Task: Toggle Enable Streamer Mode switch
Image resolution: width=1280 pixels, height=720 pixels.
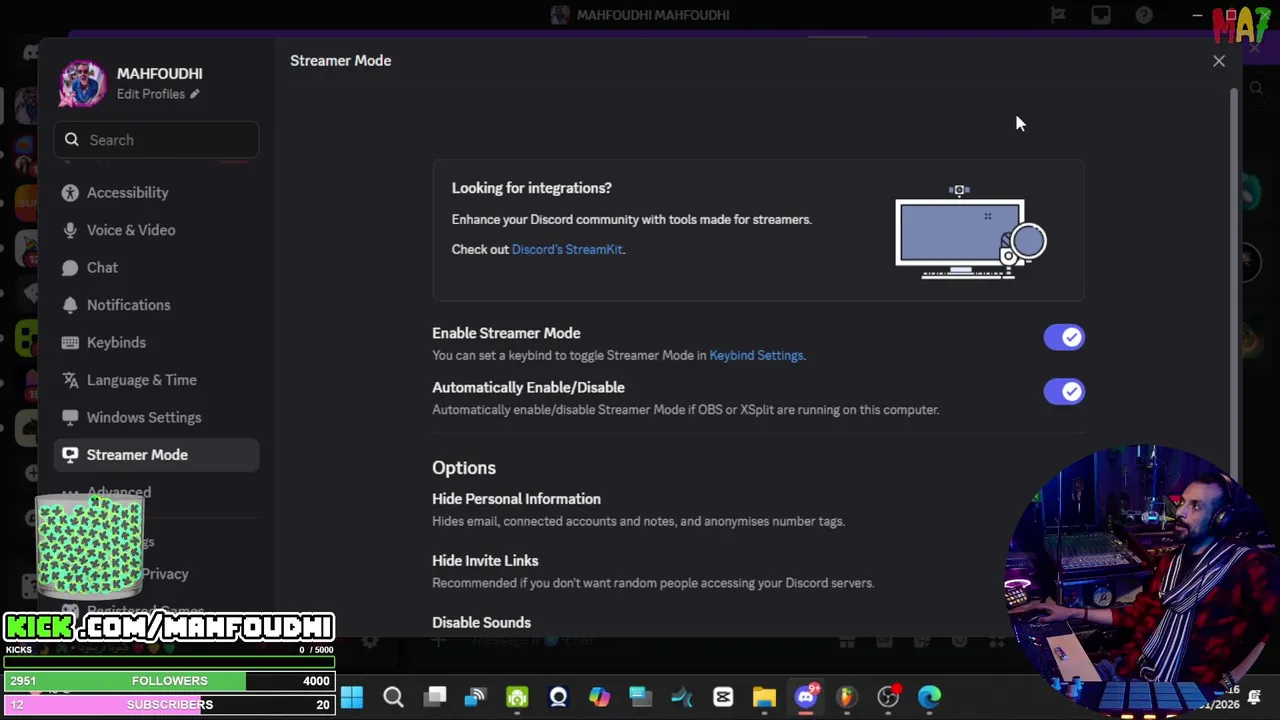Action: (x=1064, y=338)
